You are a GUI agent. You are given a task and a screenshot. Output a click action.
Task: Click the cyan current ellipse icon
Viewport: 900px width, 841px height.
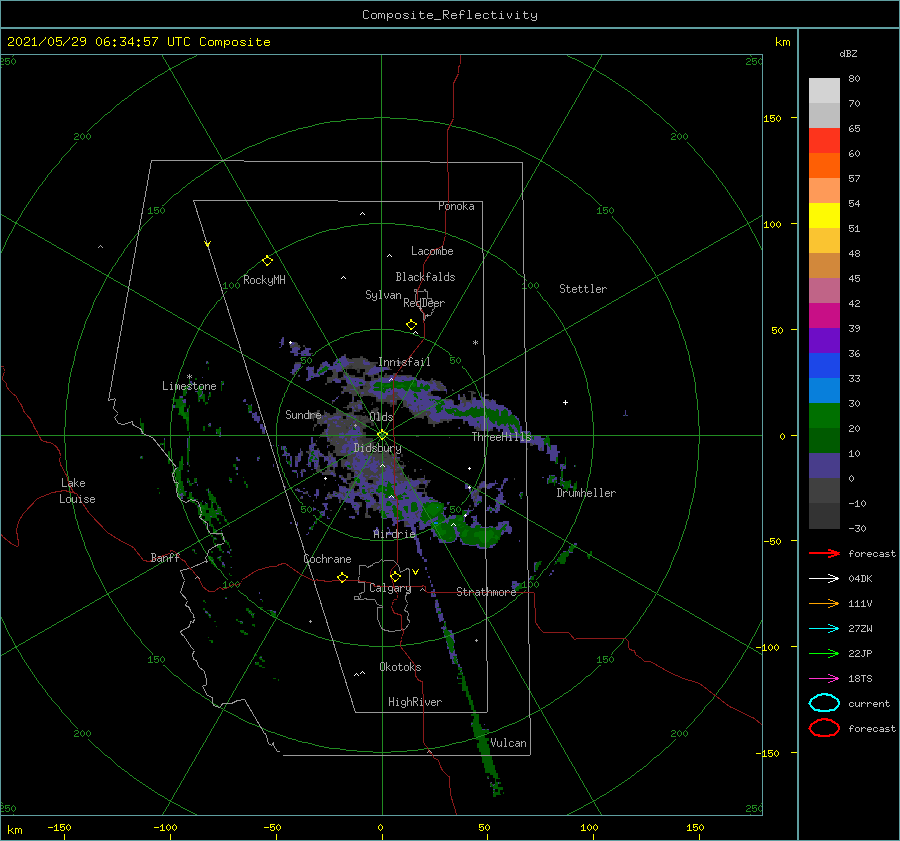click(x=824, y=703)
